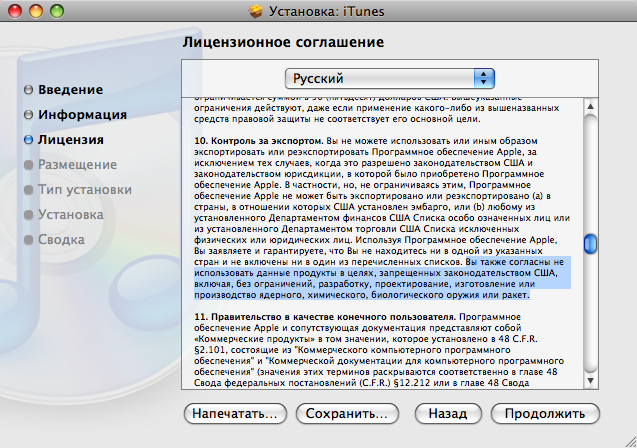Click the scrollbar down arrow
This screenshot has height=448, width=637.
[x=591, y=383]
